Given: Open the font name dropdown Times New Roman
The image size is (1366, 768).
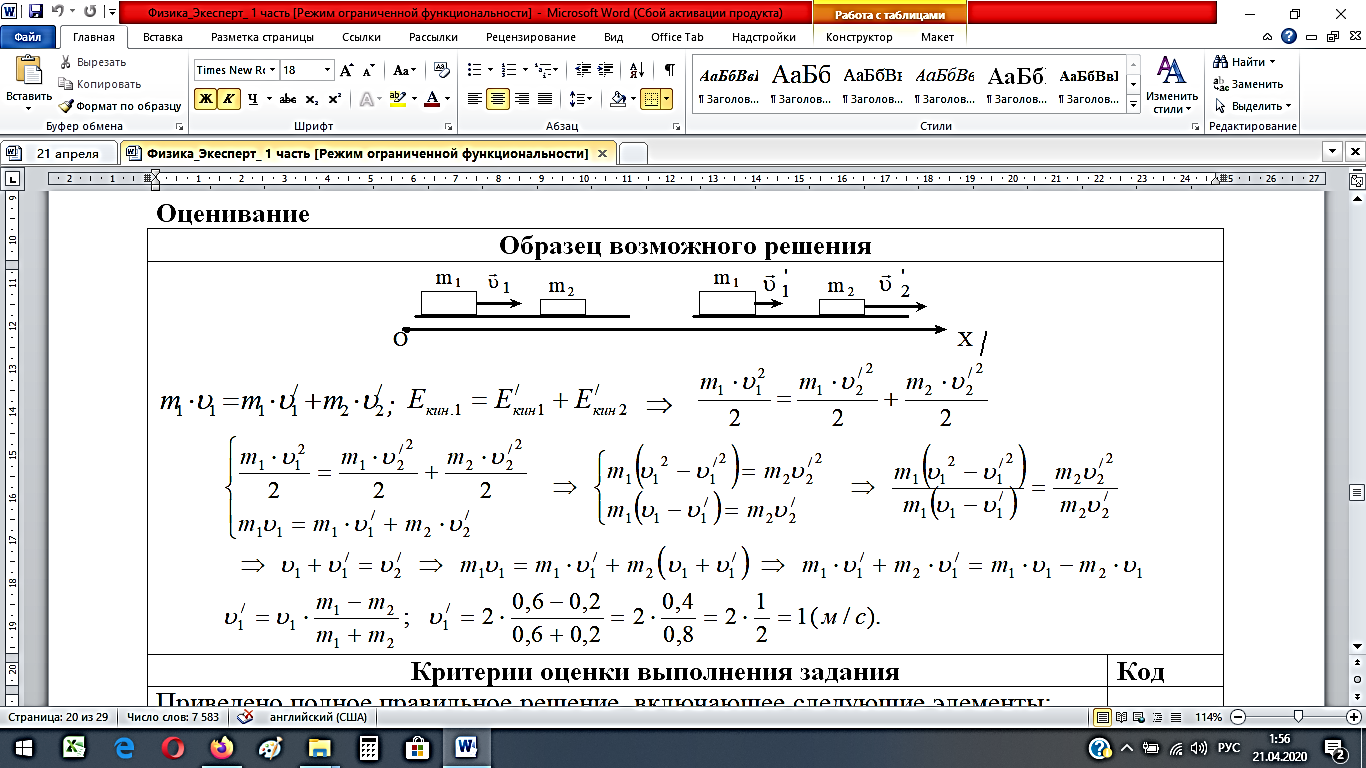Looking at the screenshot, I should click(x=272, y=70).
